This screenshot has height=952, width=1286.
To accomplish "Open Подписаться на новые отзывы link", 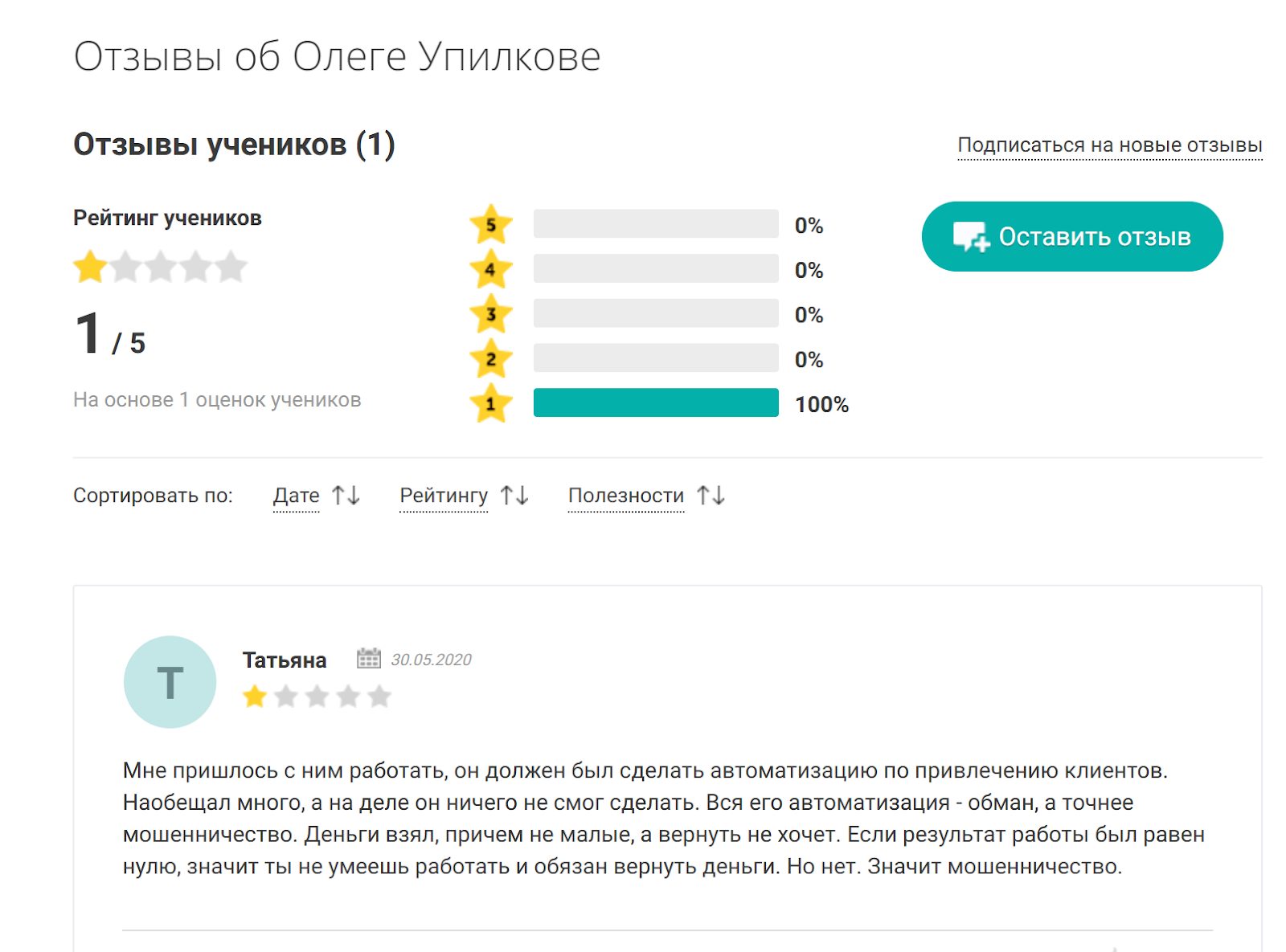I will 1109,145.
